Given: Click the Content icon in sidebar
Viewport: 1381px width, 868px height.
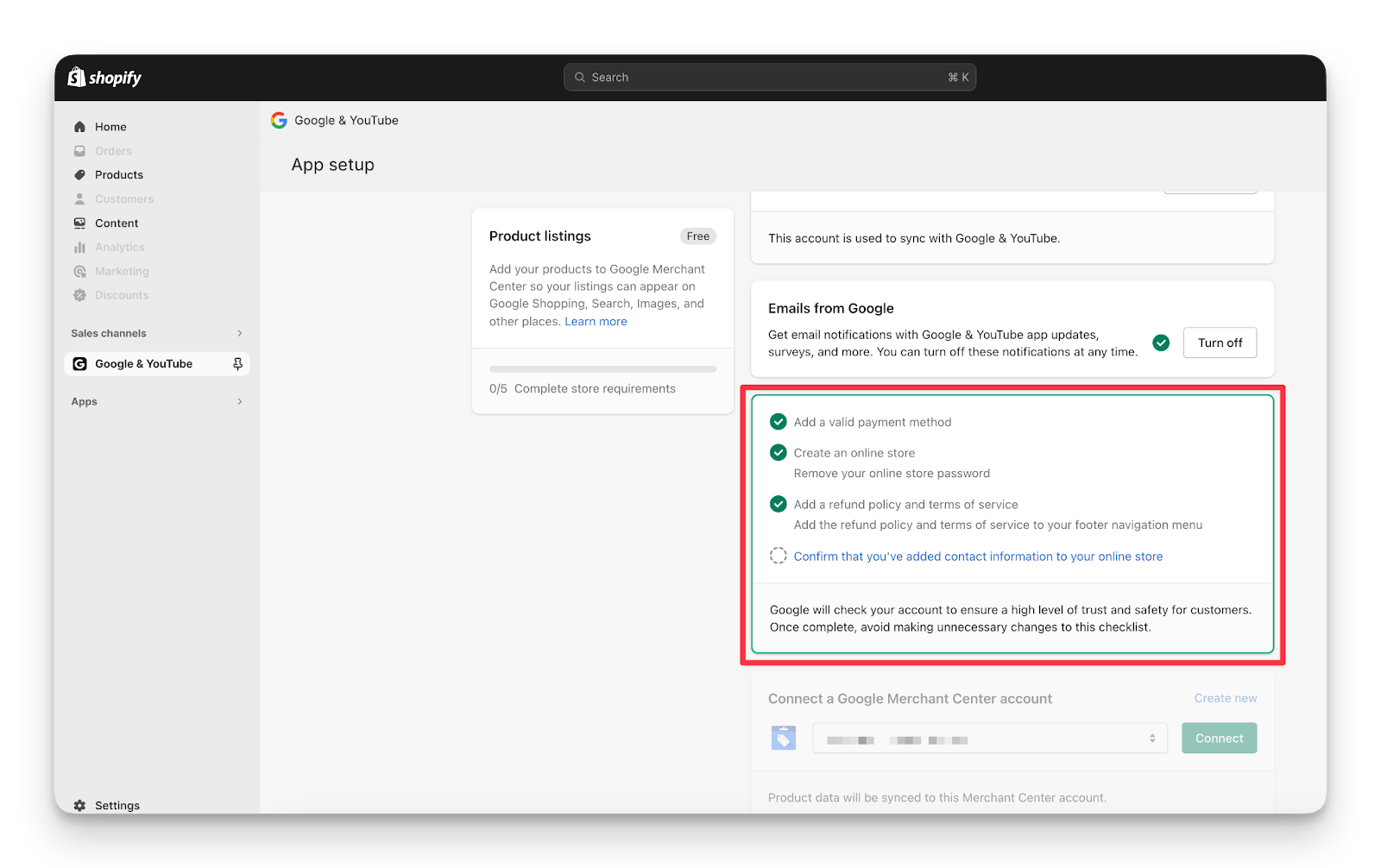Looking at the screenshot, I should tap(79, 223).
